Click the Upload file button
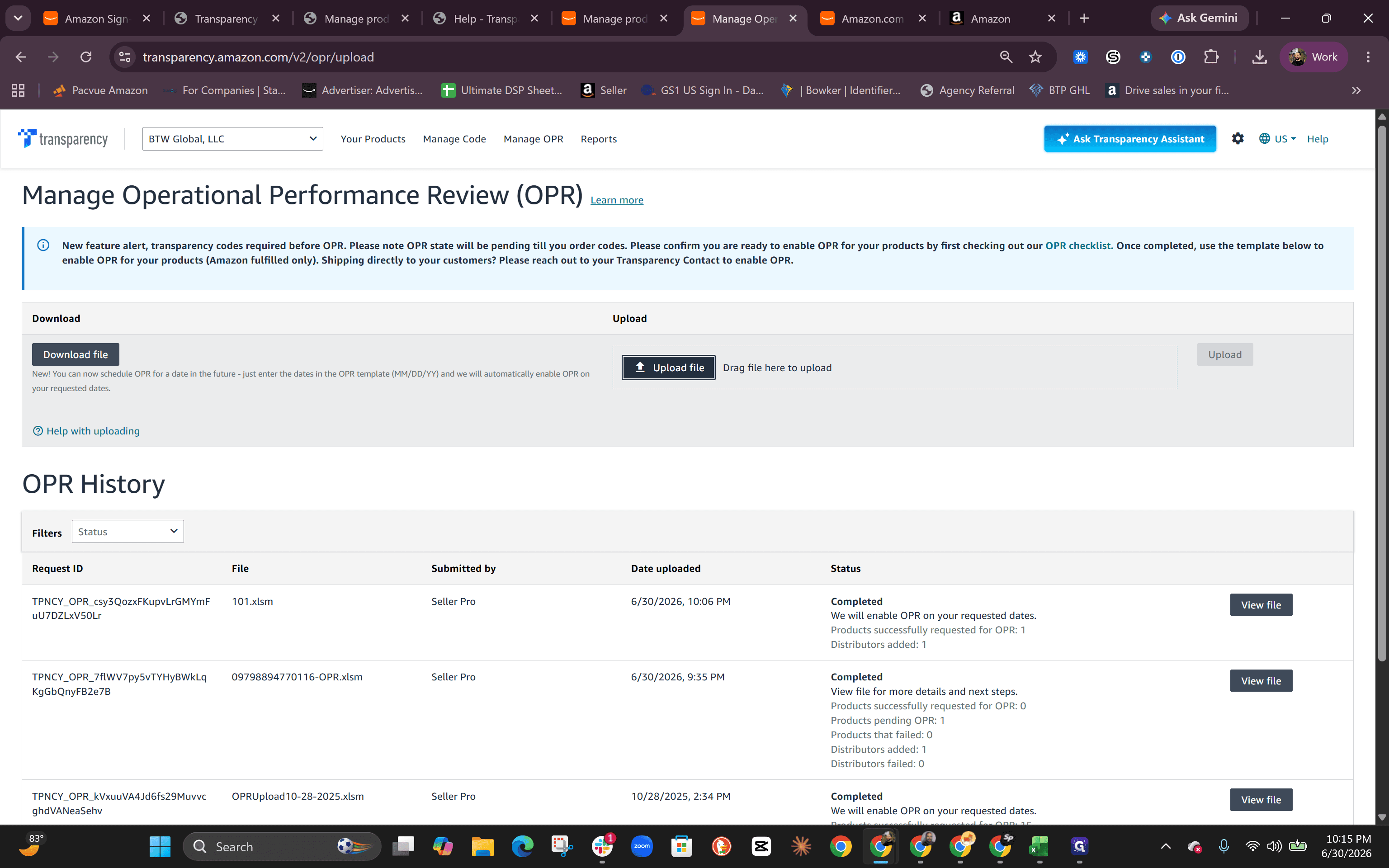 (x=668, y=368)
